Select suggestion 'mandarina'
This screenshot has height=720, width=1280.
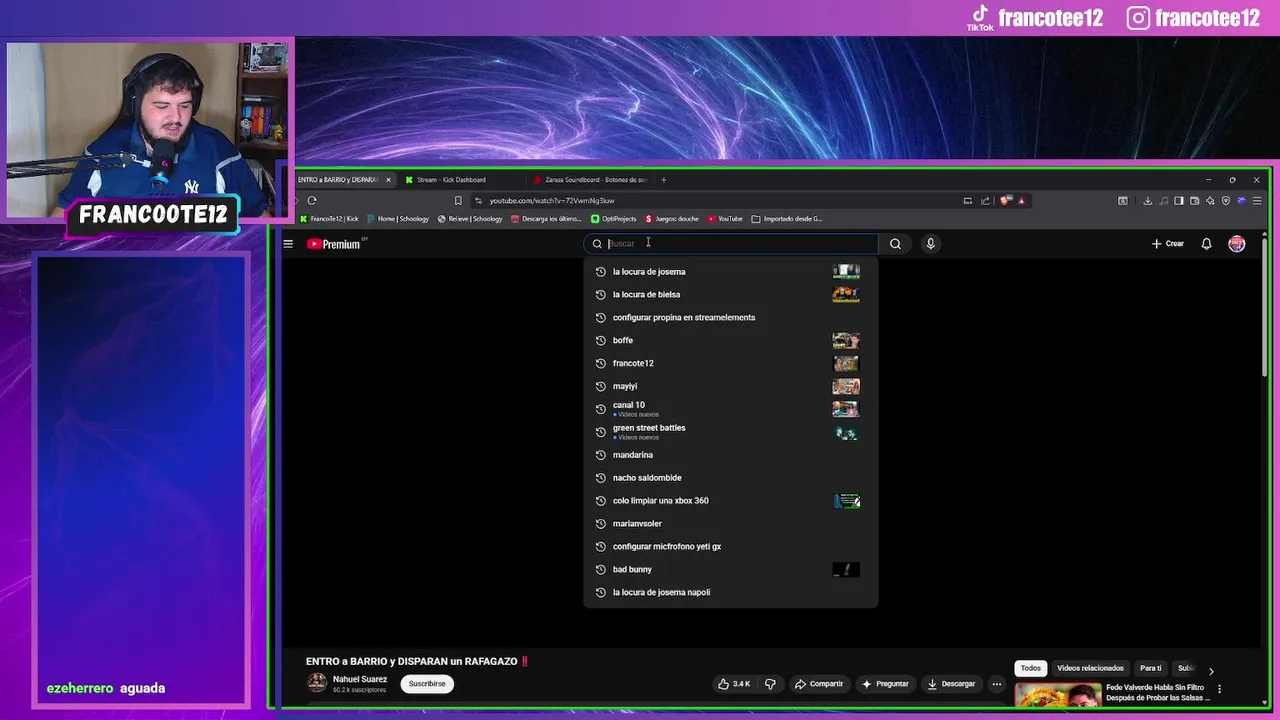731,455
